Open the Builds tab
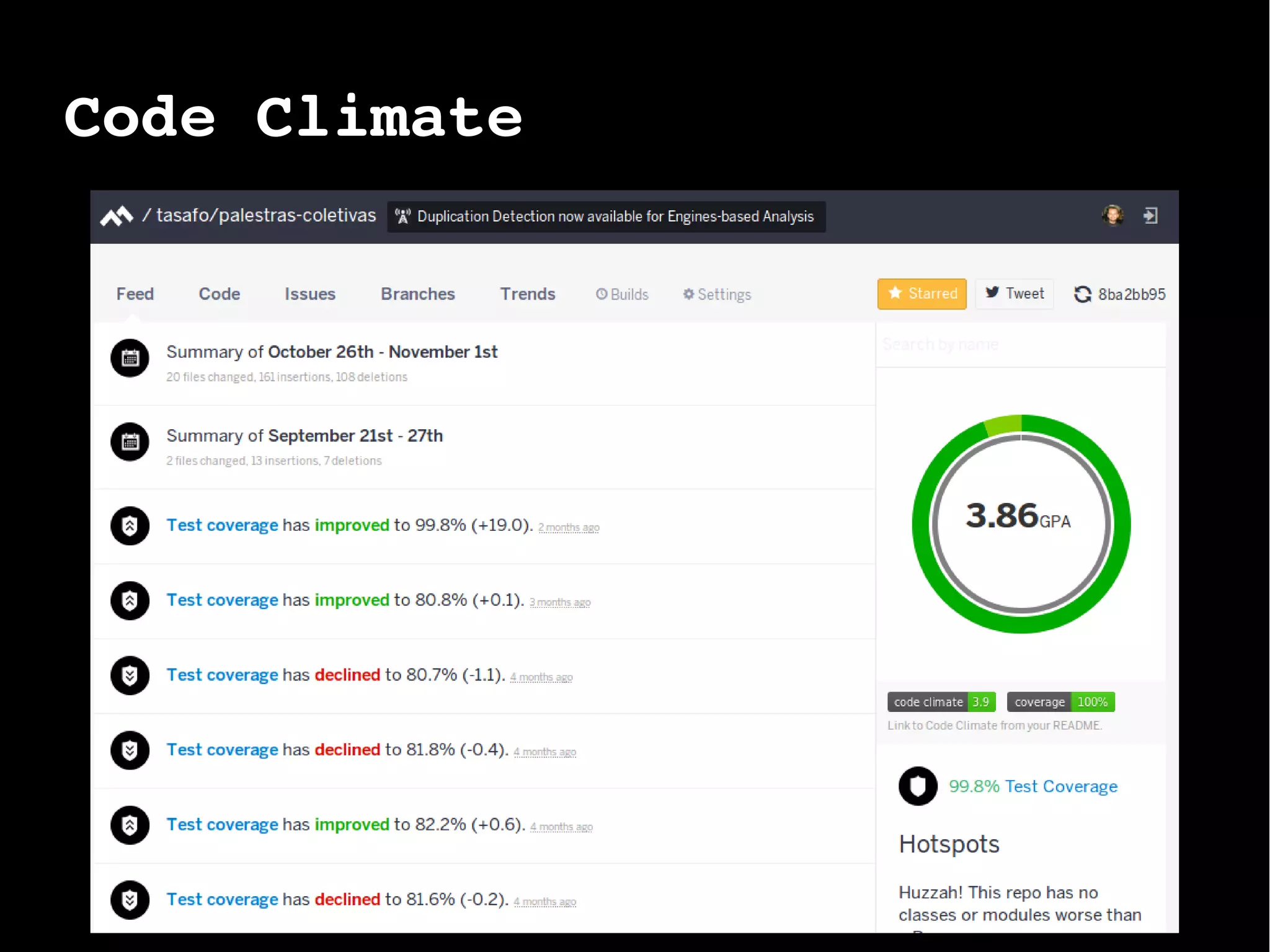 point(622,295)
